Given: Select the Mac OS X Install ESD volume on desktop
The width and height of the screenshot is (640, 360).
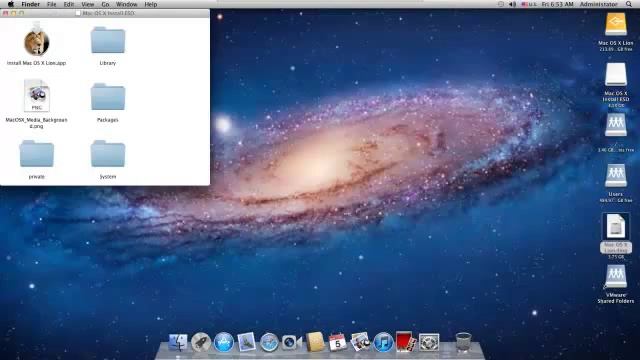Looking at the screenshot, I should [616, 75].
